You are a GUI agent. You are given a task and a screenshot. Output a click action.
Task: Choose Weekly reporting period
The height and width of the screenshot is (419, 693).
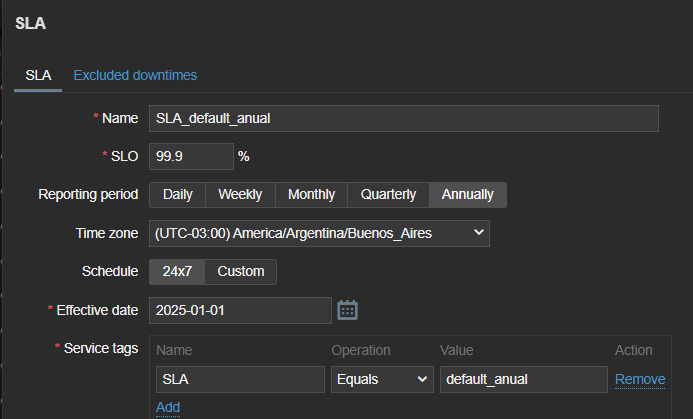(240, 194)
